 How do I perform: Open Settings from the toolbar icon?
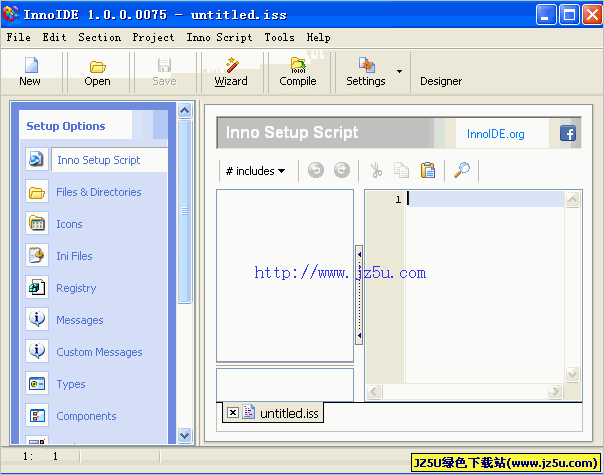click(x=366, y=65)
